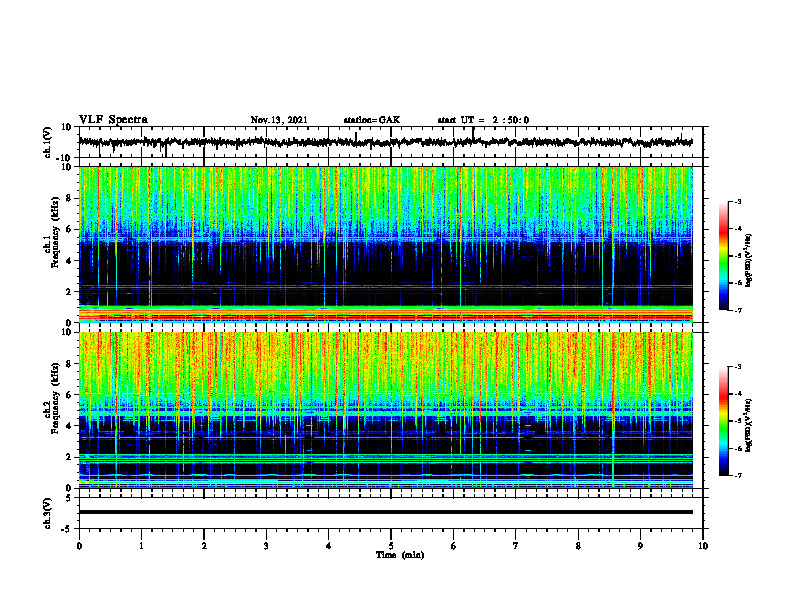The width and height of the screenshot is (792, 612).
Task: Click the "station=GAK" header label
Action: [372, 120]
